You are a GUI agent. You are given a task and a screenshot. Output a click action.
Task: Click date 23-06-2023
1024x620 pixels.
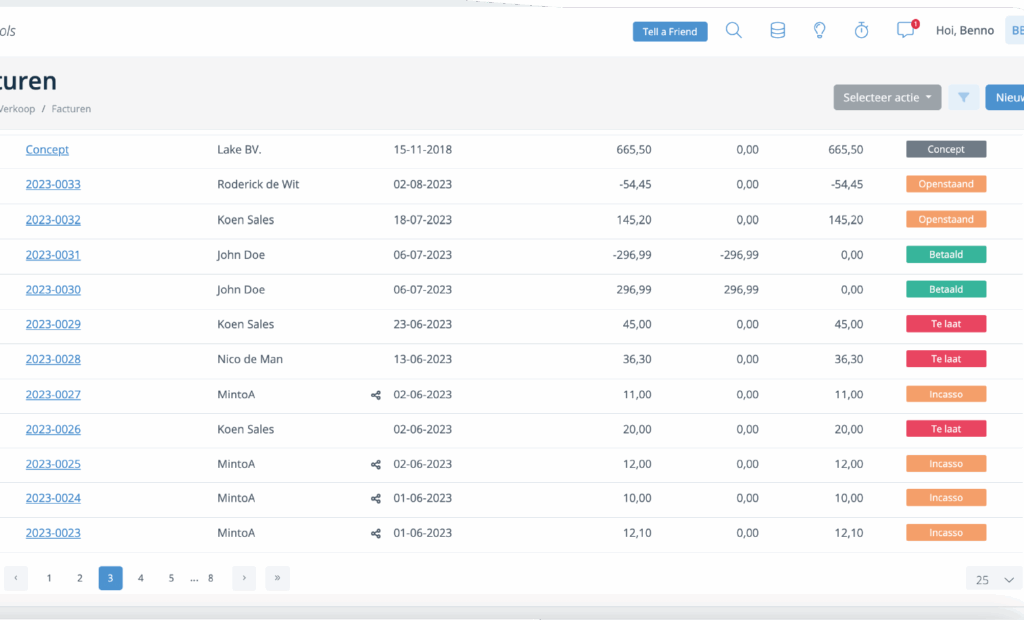423,324
